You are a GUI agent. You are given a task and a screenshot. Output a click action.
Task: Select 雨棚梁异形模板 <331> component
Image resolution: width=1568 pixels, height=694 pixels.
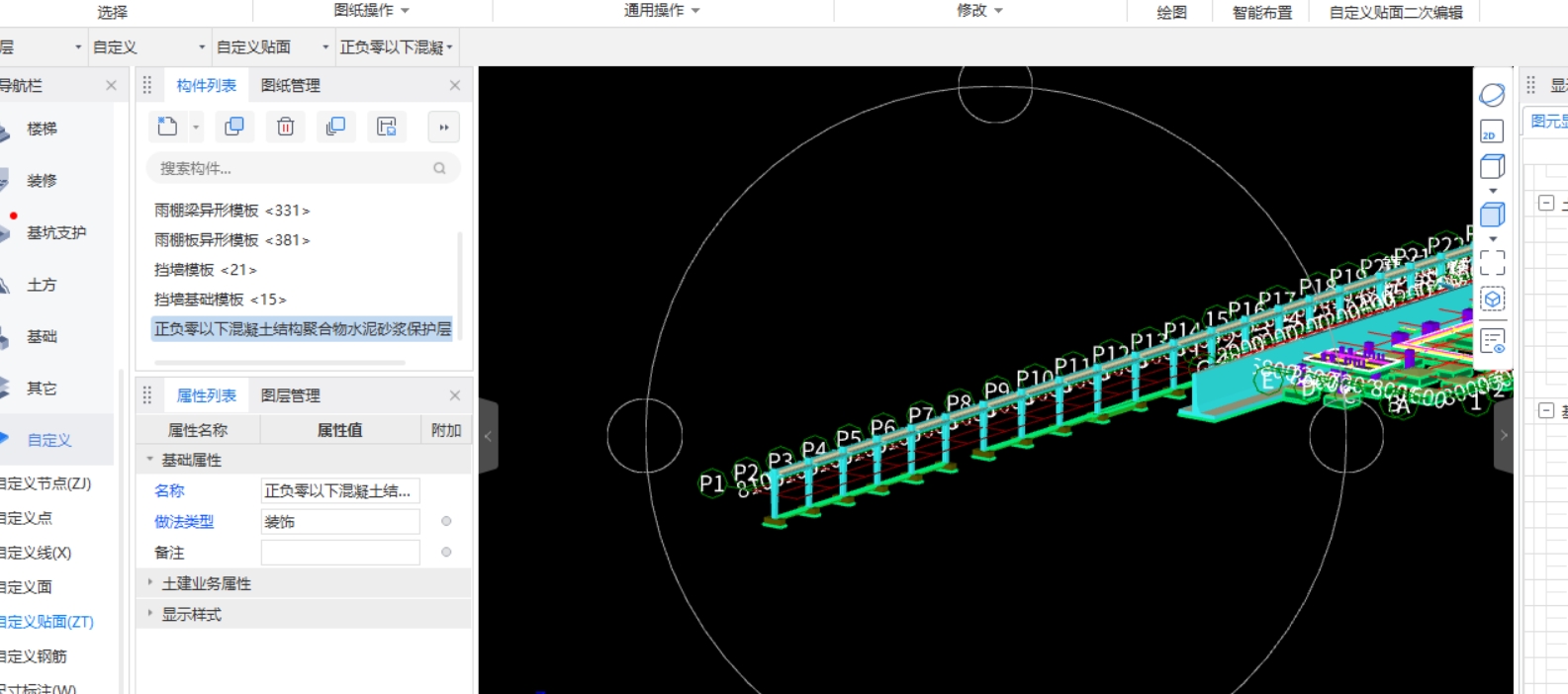point(232,211)
